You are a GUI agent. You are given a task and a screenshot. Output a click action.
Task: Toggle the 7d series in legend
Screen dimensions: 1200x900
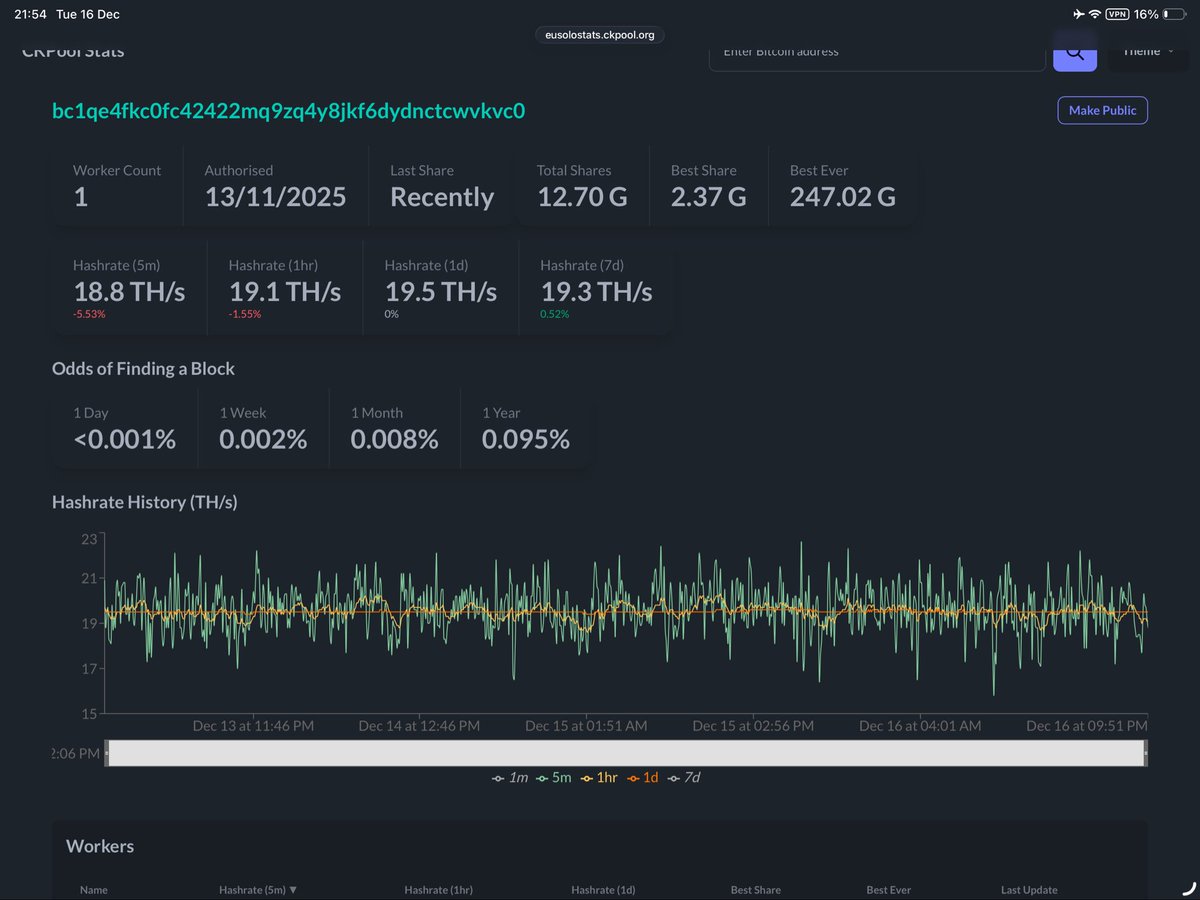(x=684, y=777)
